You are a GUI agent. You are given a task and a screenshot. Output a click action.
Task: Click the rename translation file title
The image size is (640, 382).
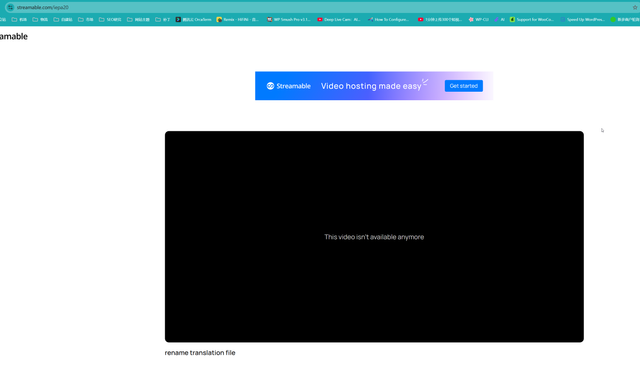coord(200,353)
